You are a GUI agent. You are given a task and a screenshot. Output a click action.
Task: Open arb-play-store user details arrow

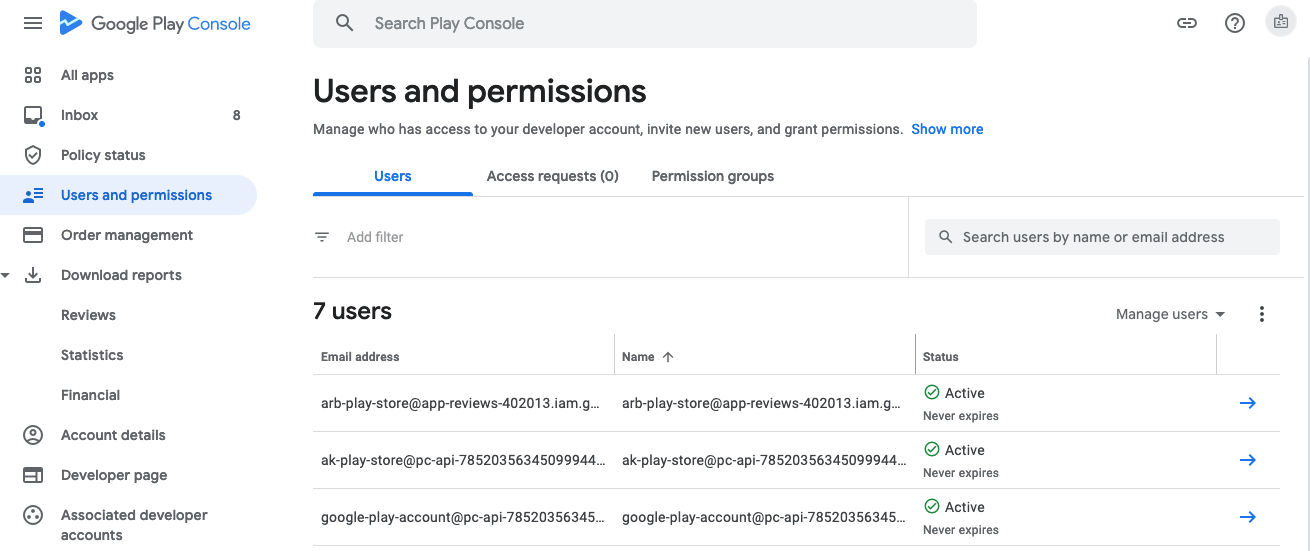click(1248, 403)
